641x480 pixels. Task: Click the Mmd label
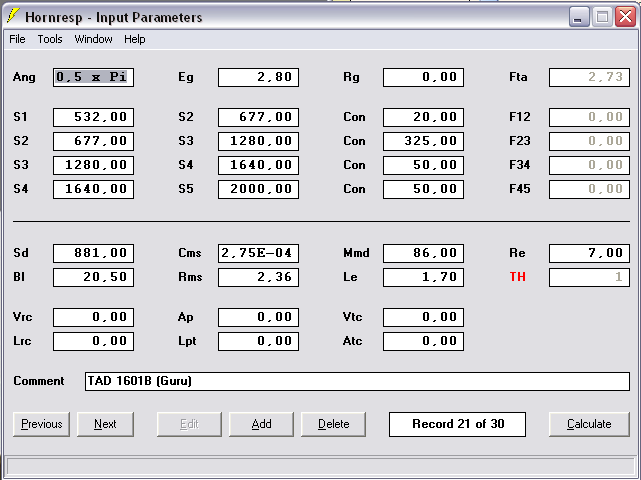[x=356, y=253]
